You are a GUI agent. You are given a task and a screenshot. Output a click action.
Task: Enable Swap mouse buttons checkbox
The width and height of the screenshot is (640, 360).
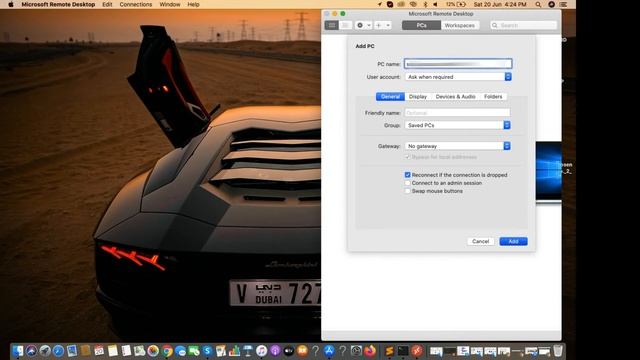[x=407, y=191]
